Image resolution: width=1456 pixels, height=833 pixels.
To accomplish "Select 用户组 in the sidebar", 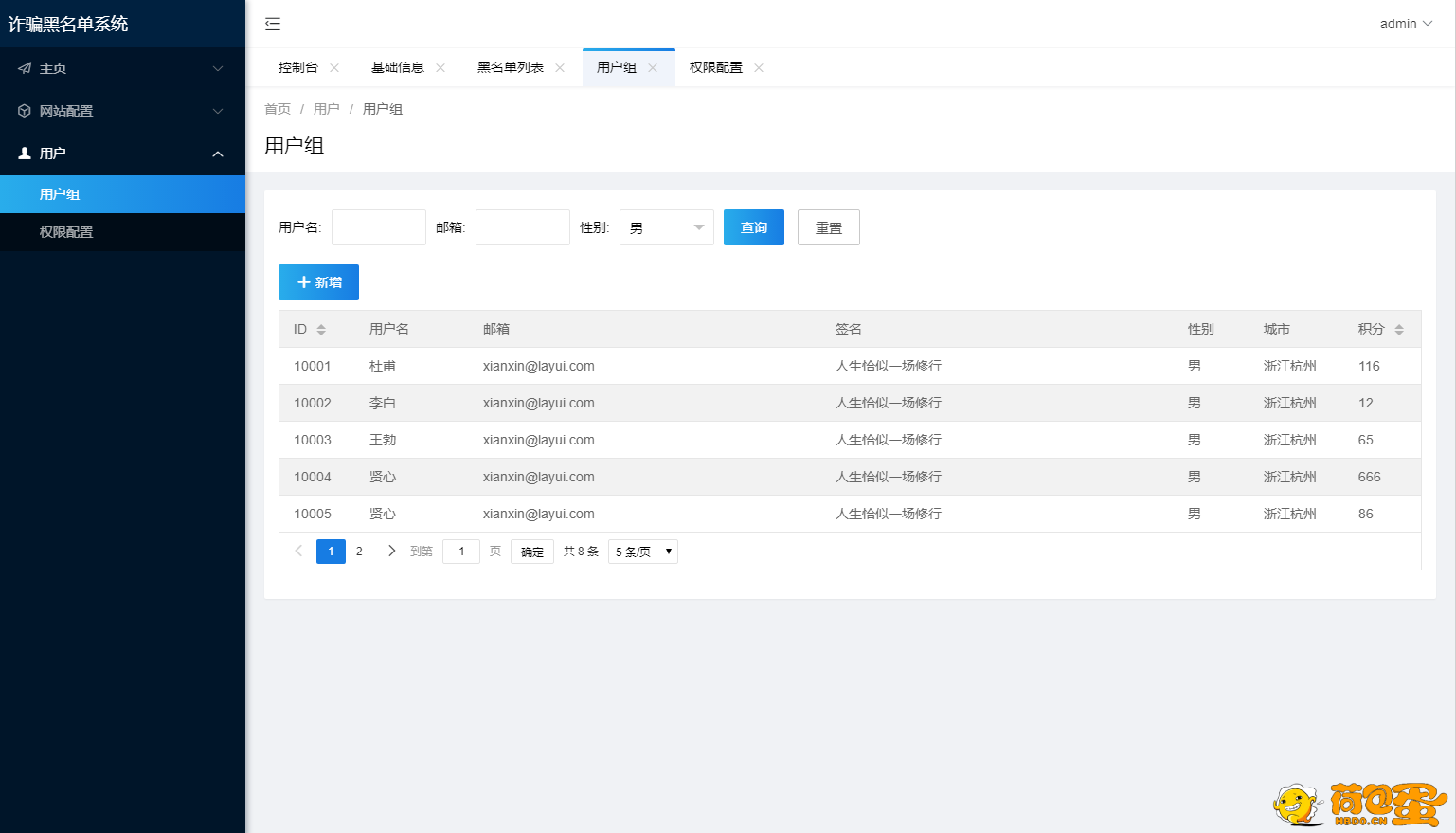I will (x=122, y=194).
